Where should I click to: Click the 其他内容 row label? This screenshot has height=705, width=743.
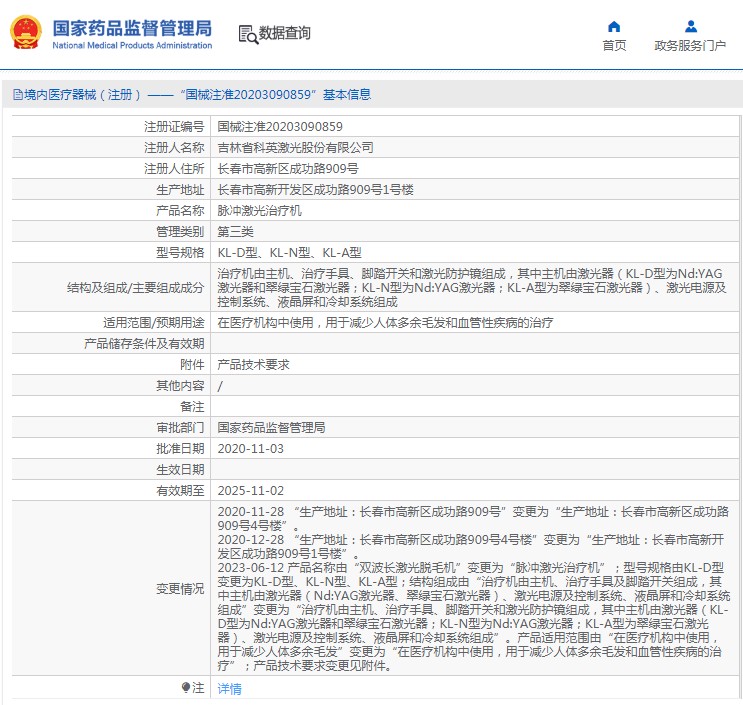coord(180,386)
